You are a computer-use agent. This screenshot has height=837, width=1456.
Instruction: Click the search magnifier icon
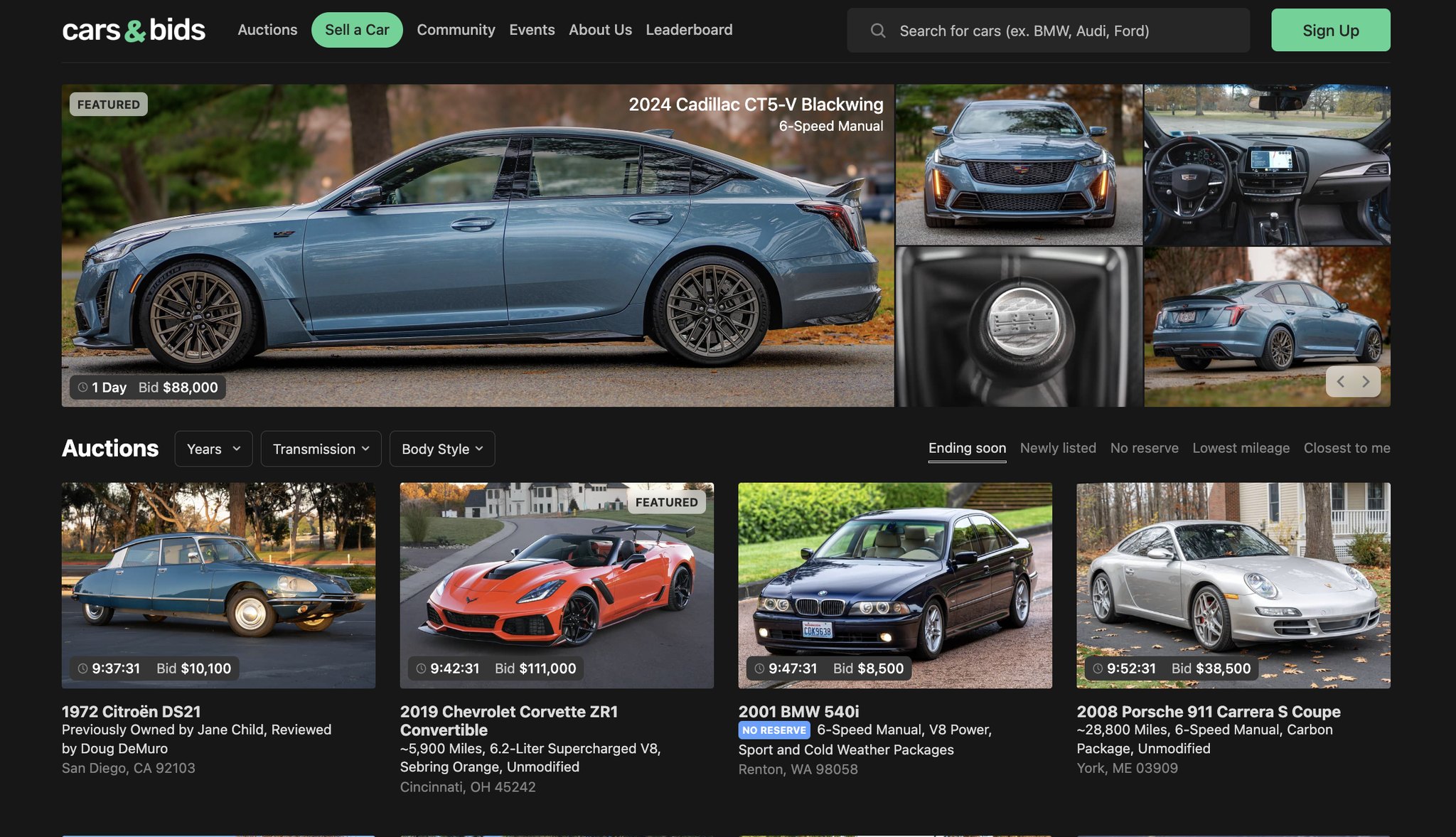pyautogui.click(x=878, y=31)
